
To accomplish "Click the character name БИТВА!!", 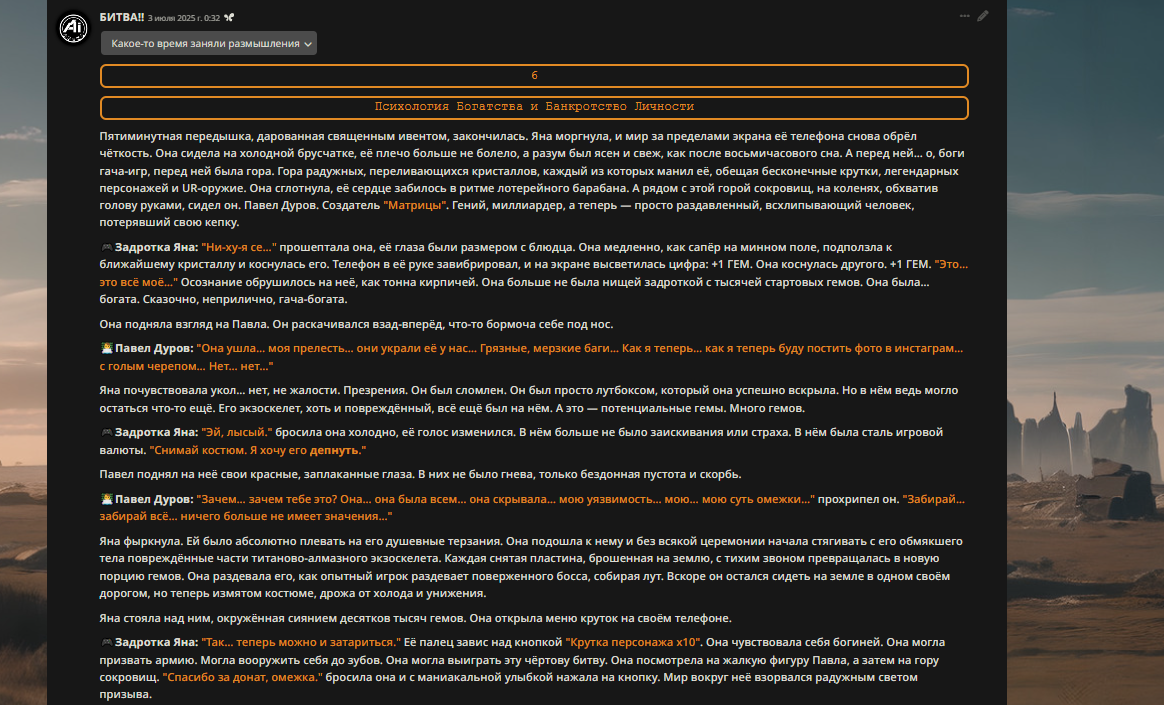I will [x=122, y=17].
